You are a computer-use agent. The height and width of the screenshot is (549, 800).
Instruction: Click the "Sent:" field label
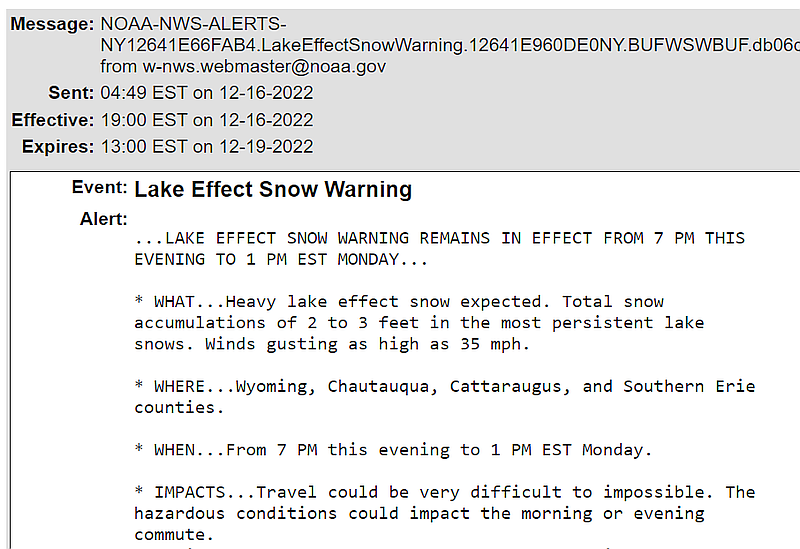tap(71, 93)
